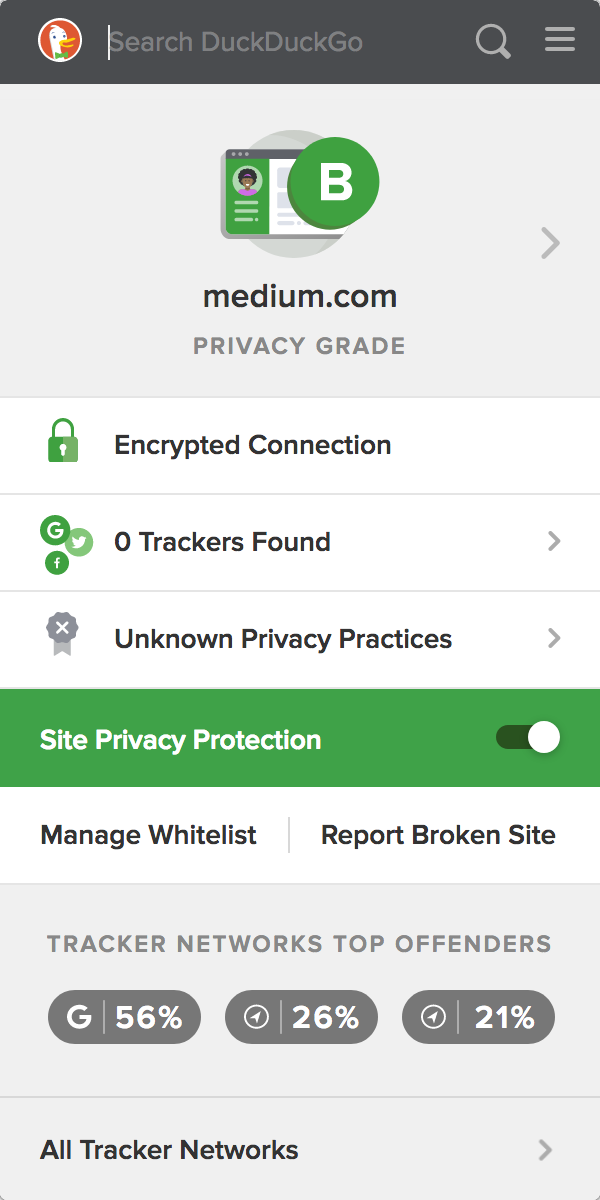This screenshot has width=600, height=1200.
Task: Open the 0 Trackers Found row
Action: point(300,542)
